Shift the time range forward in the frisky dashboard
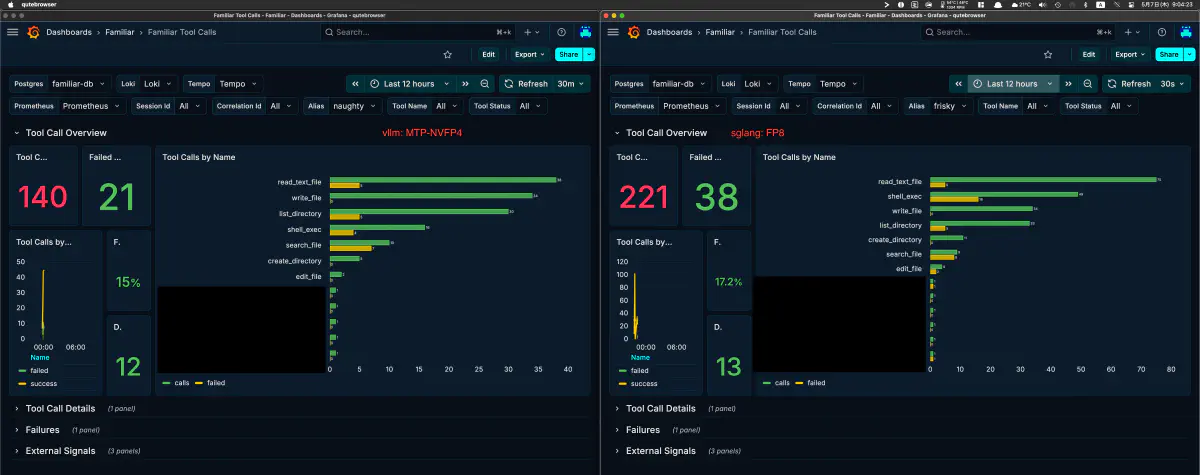The height and width of the screenshot is (475, 1200). coord(1068,84)
